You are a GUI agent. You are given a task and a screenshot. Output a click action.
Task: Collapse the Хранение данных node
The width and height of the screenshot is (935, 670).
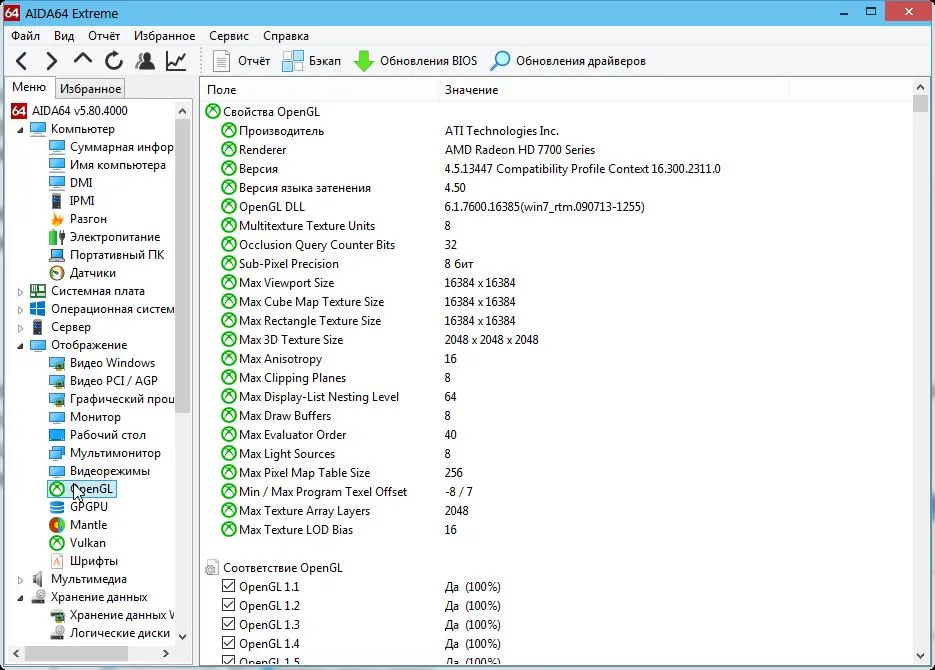coord(20,598)
